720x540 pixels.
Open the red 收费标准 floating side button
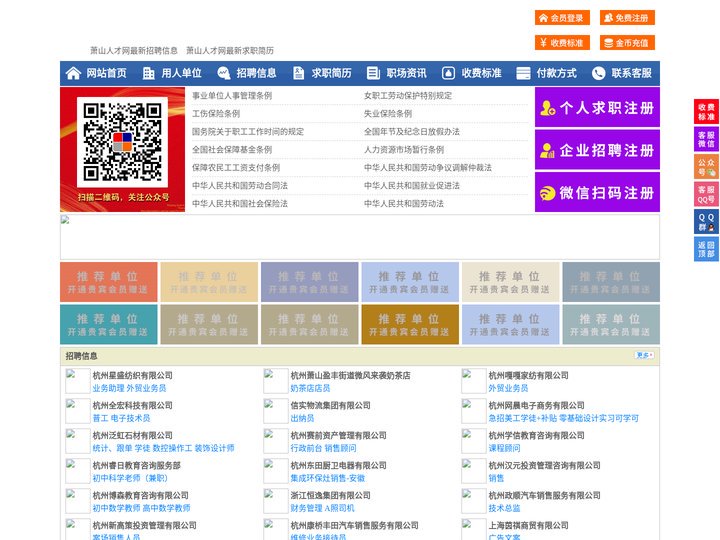click(x=706, y=111)
